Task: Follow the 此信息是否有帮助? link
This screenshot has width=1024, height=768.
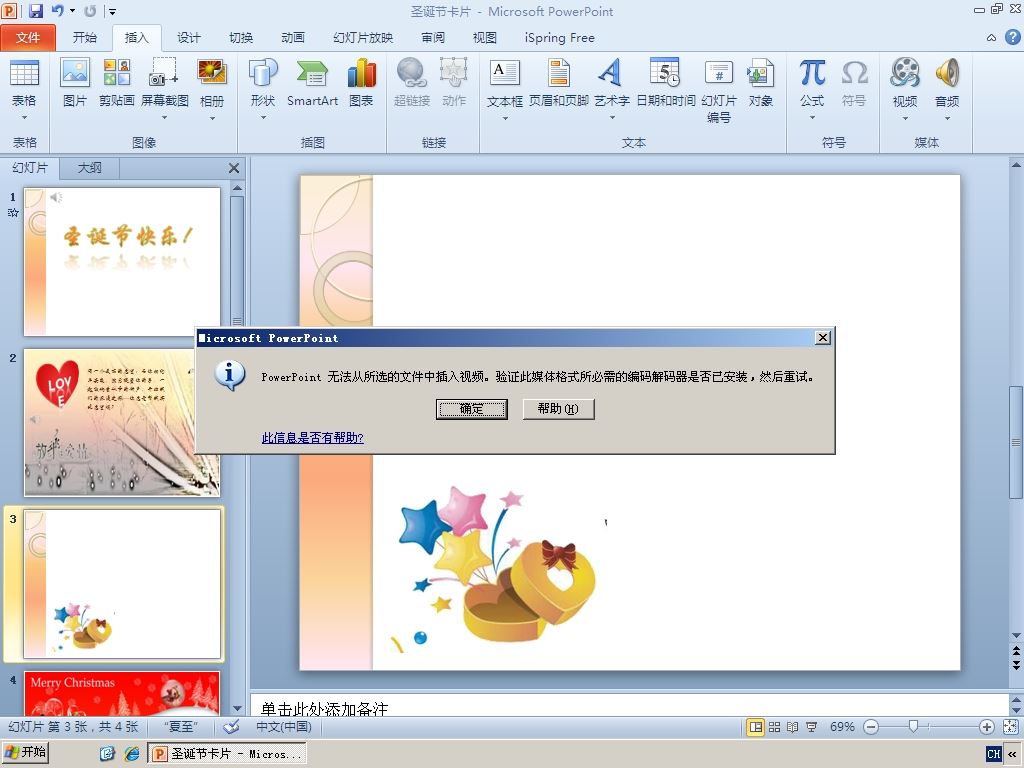Action: [x=312, y=438]
